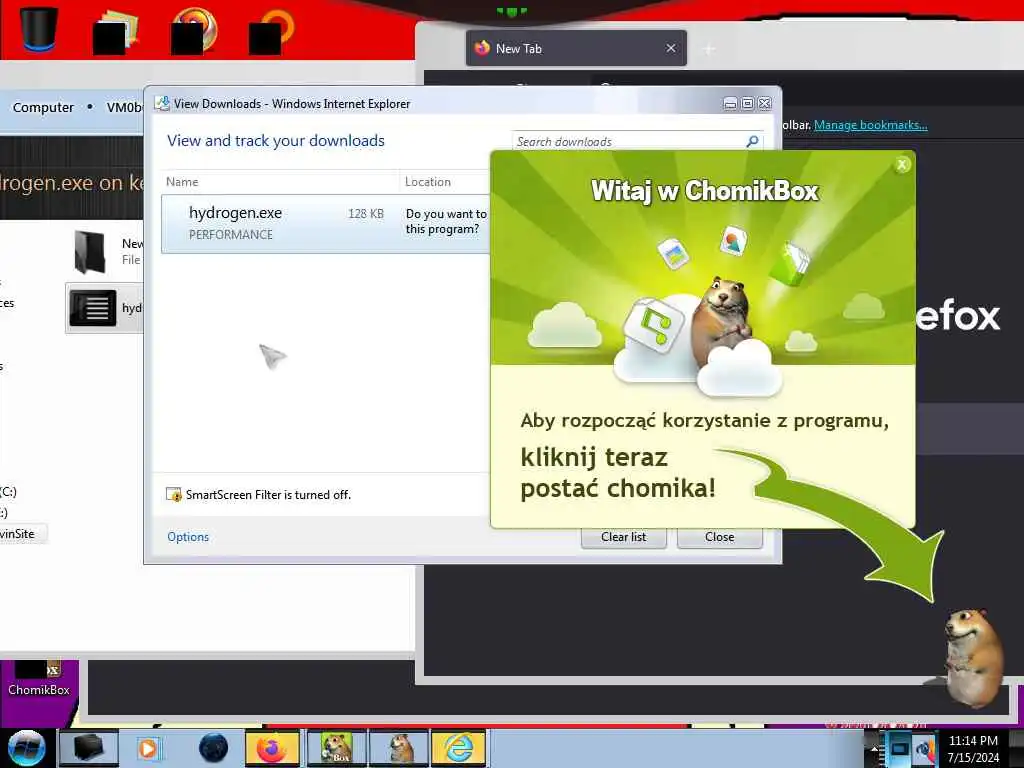
Task: Open the dark globe icon in the taskbar
Action: coord(214,748)
